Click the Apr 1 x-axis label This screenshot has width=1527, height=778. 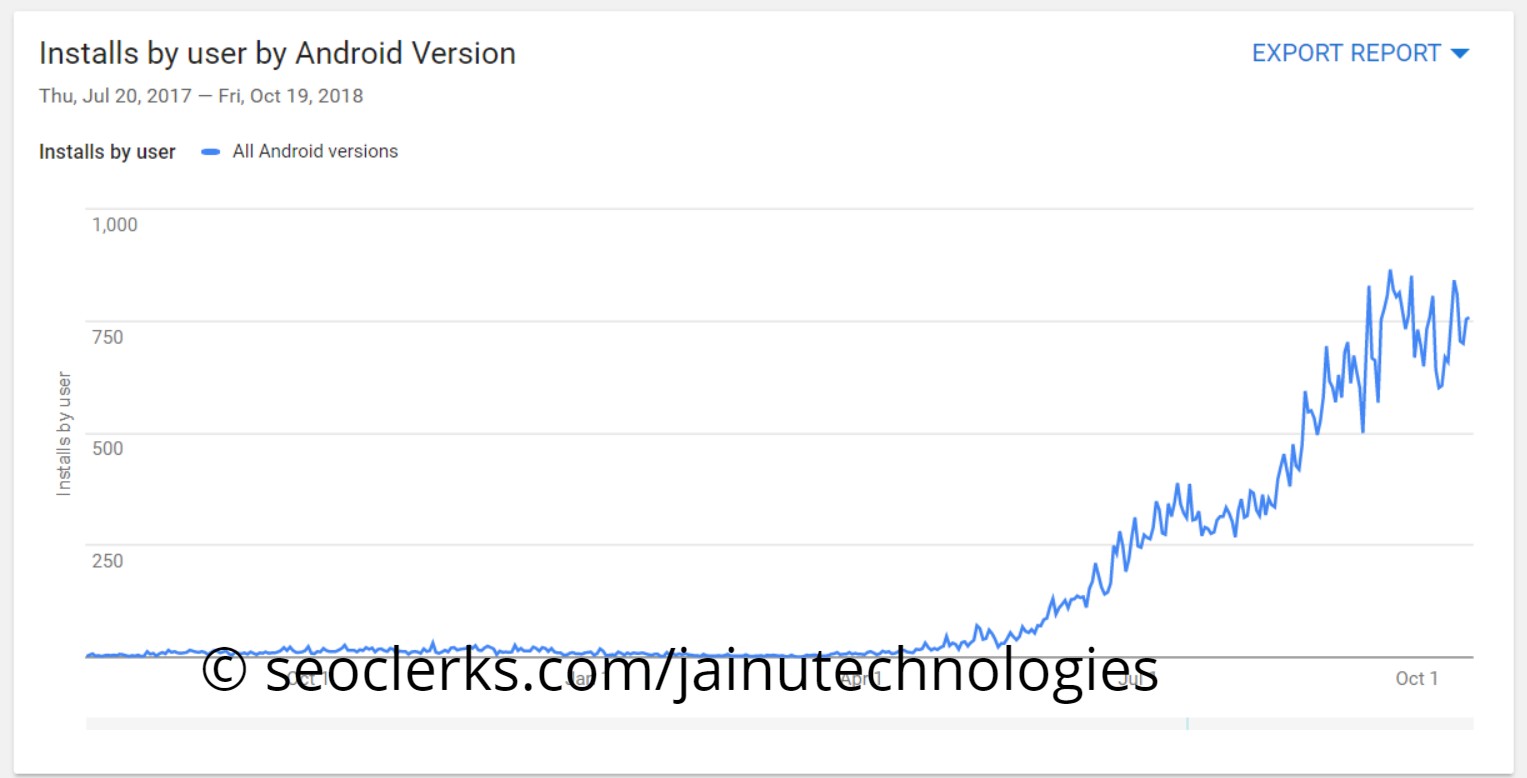[860, 681]
